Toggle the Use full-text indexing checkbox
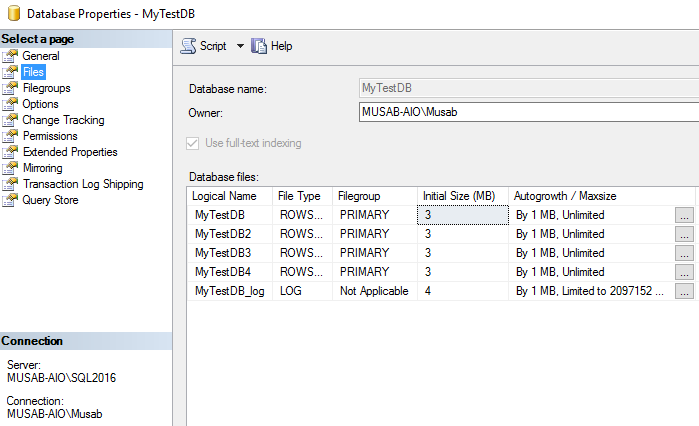Screen dimensions: 699x426 pos(194,143)
